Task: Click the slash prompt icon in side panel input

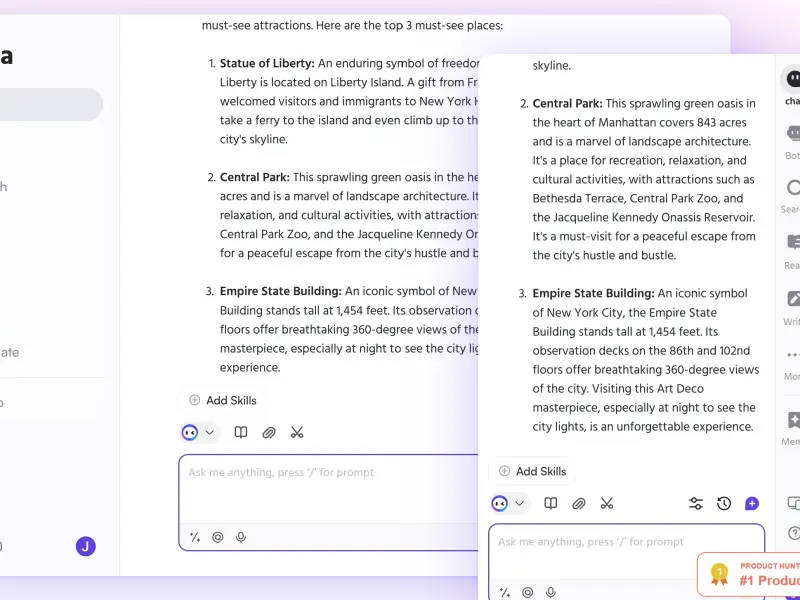Action: coord(505,592)
